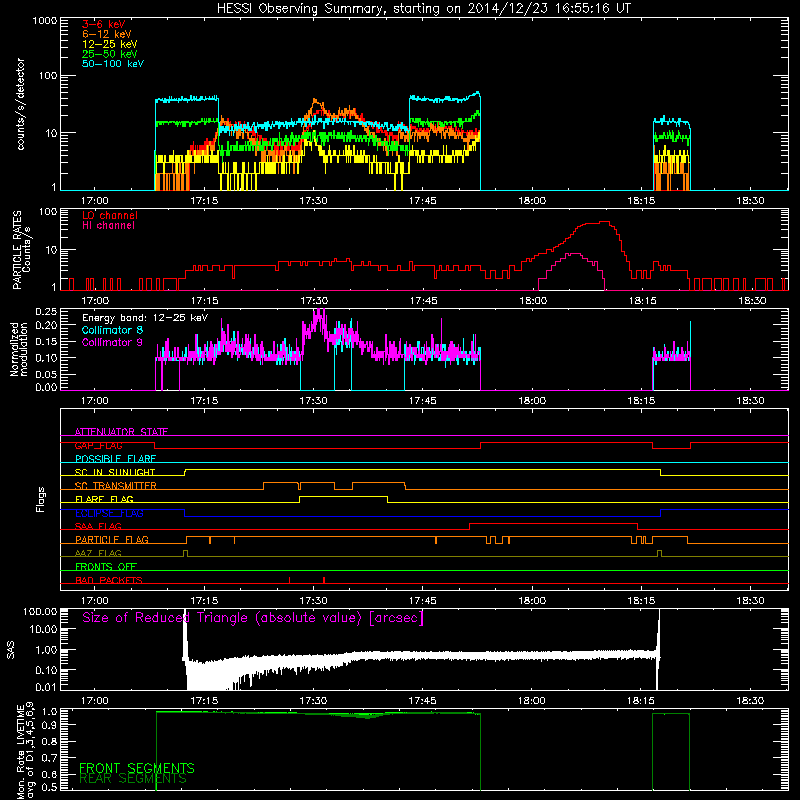Viewport: 800px width, 800px height.
Task: Select the 3-6 keV legend label
Action: [x=103, y=24]
